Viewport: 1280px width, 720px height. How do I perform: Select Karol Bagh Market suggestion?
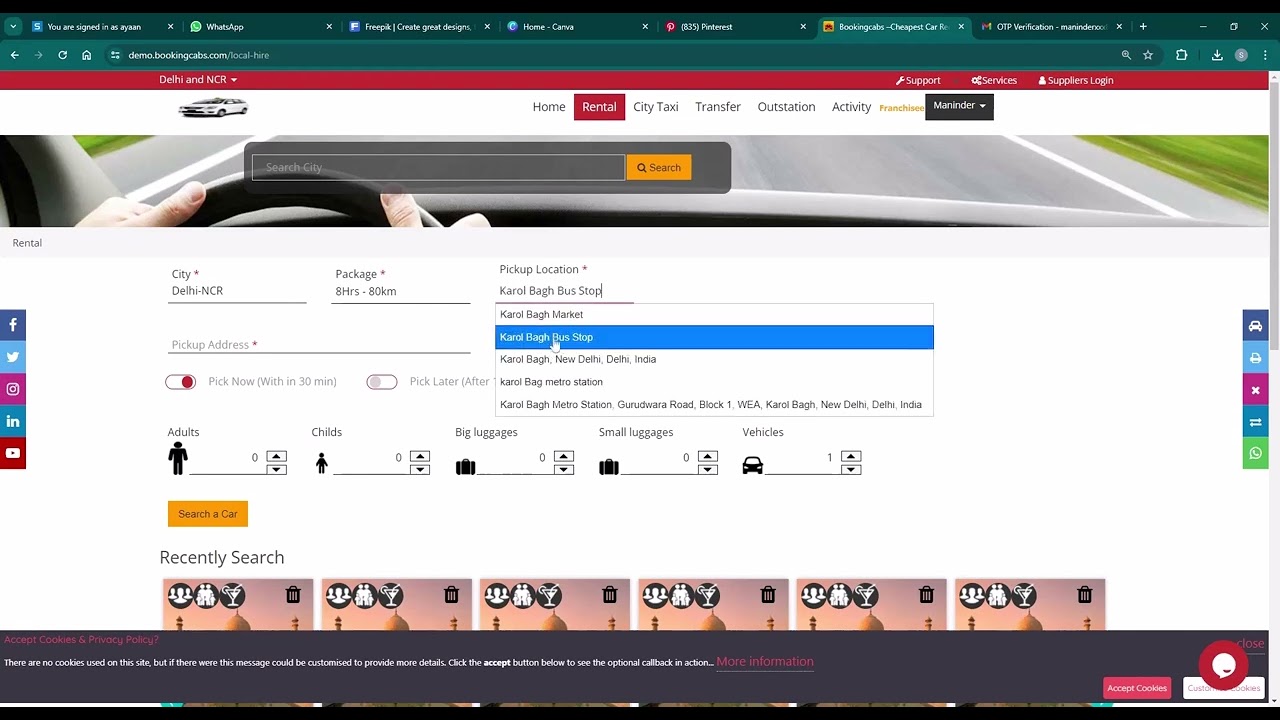tap(714, 314)
